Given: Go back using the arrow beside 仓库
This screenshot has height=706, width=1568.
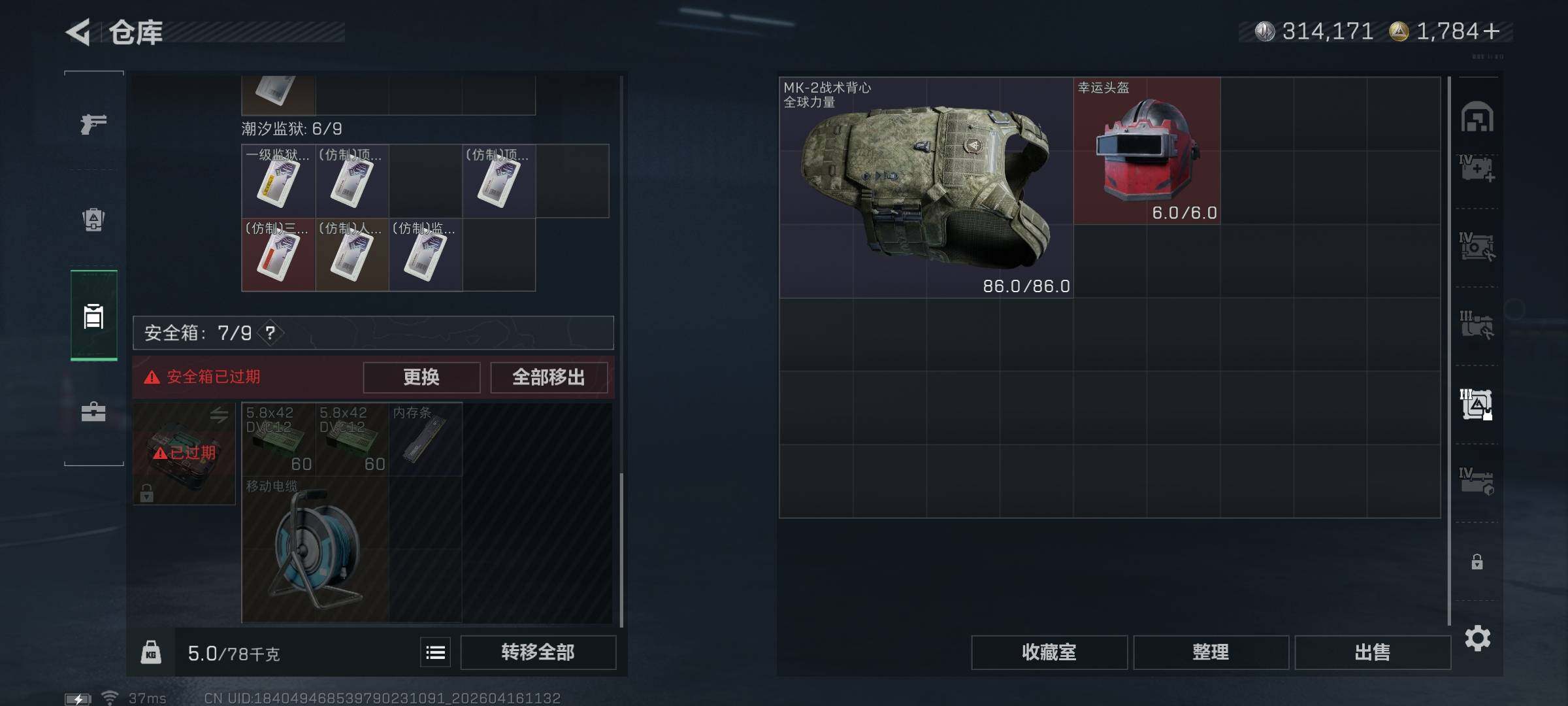Looking at the screenshot, I should (78, 32).
